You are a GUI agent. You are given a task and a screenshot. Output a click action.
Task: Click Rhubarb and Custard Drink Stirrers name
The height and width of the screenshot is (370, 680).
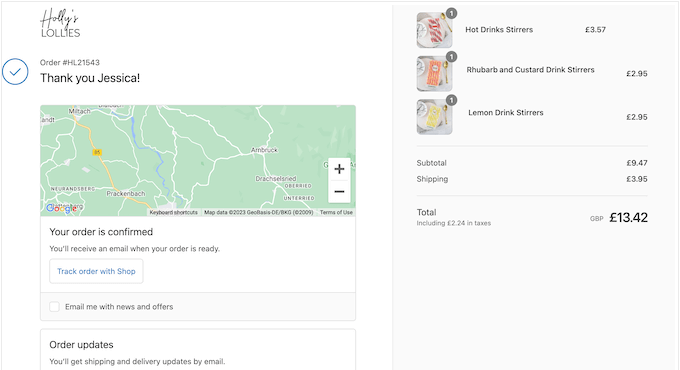(x=530, y=70)
